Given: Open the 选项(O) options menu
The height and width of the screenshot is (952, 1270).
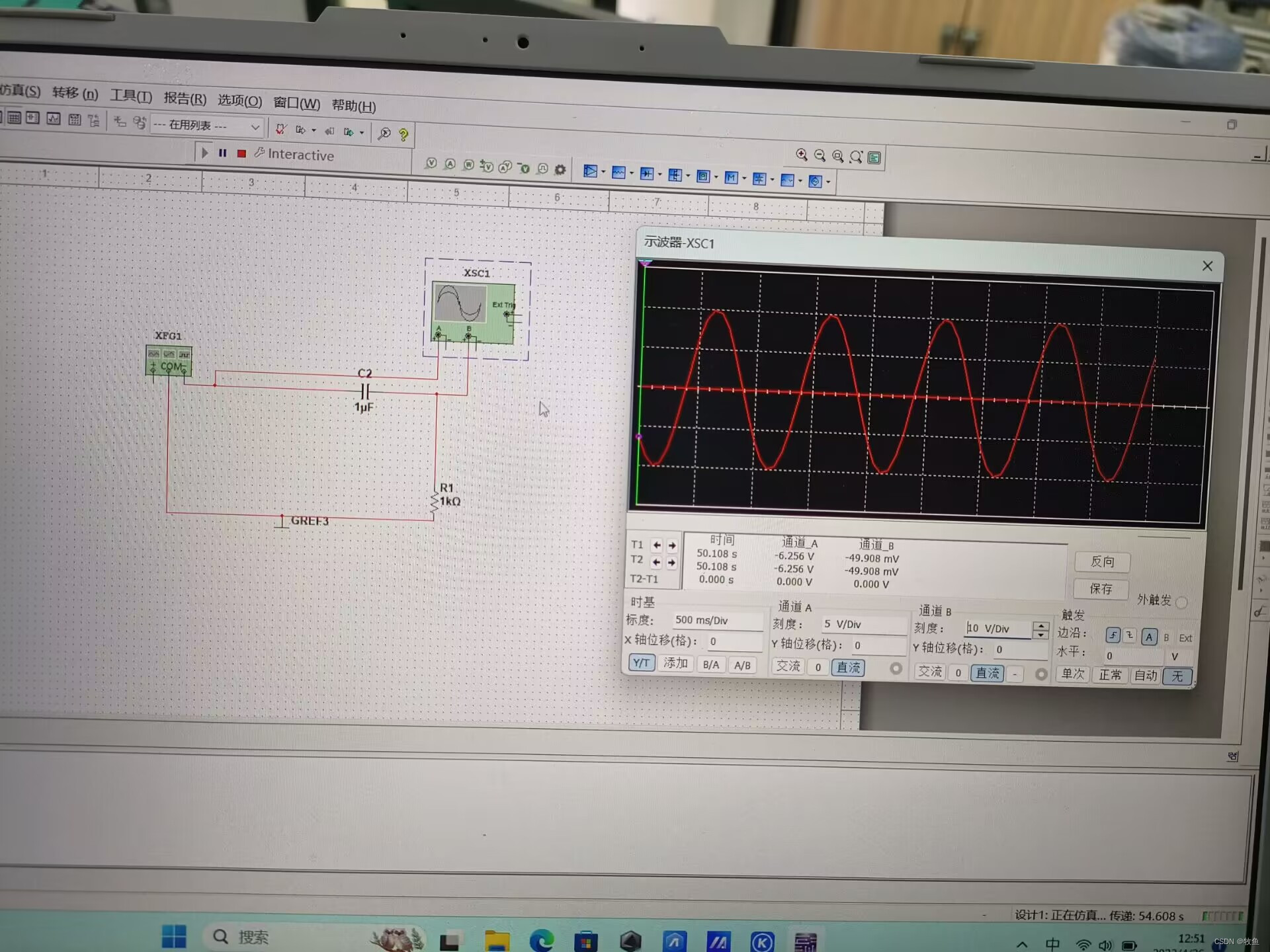Looking at the screenshot, I should [240, 100].
